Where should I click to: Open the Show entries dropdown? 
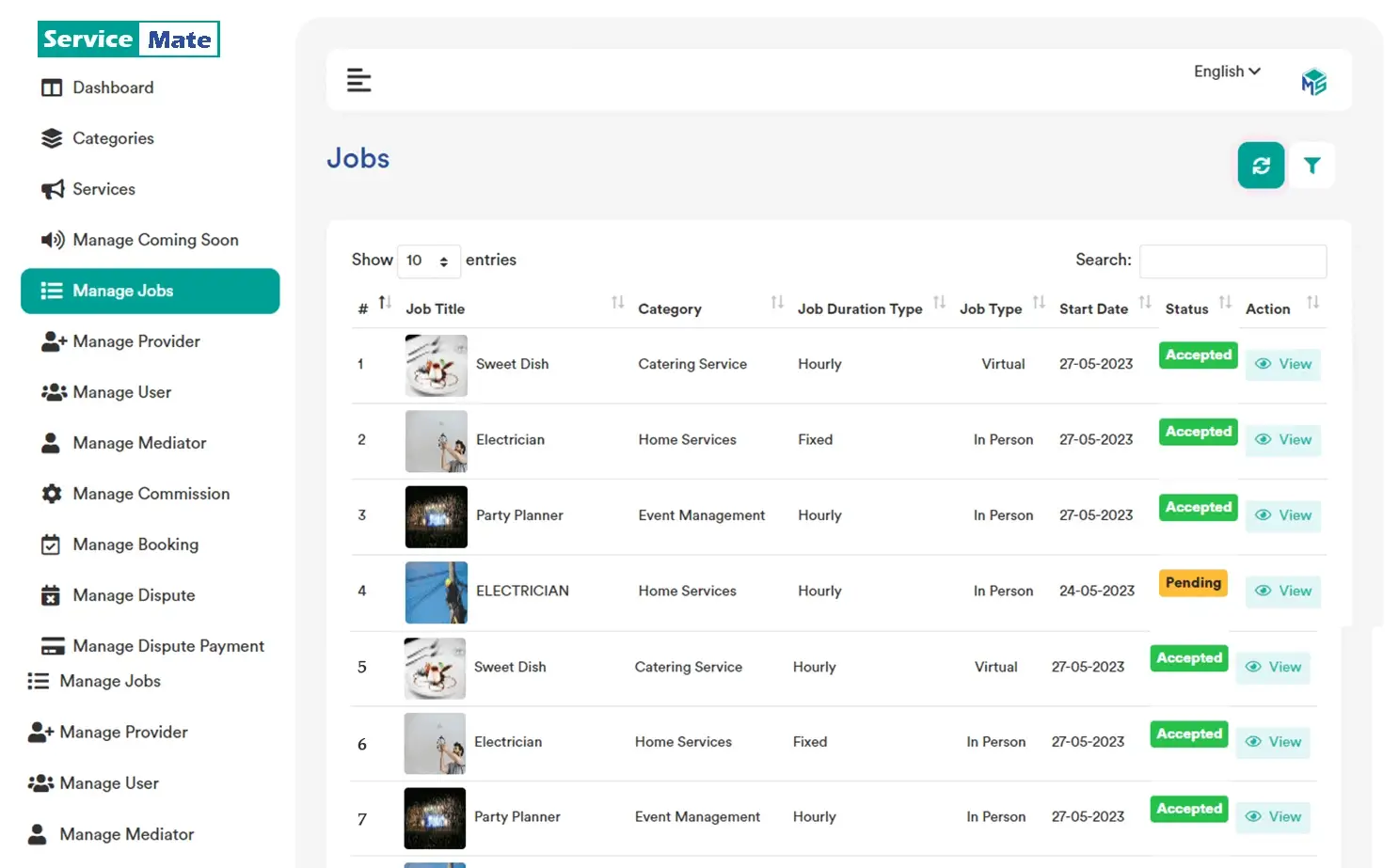click(x=429, y=260)
